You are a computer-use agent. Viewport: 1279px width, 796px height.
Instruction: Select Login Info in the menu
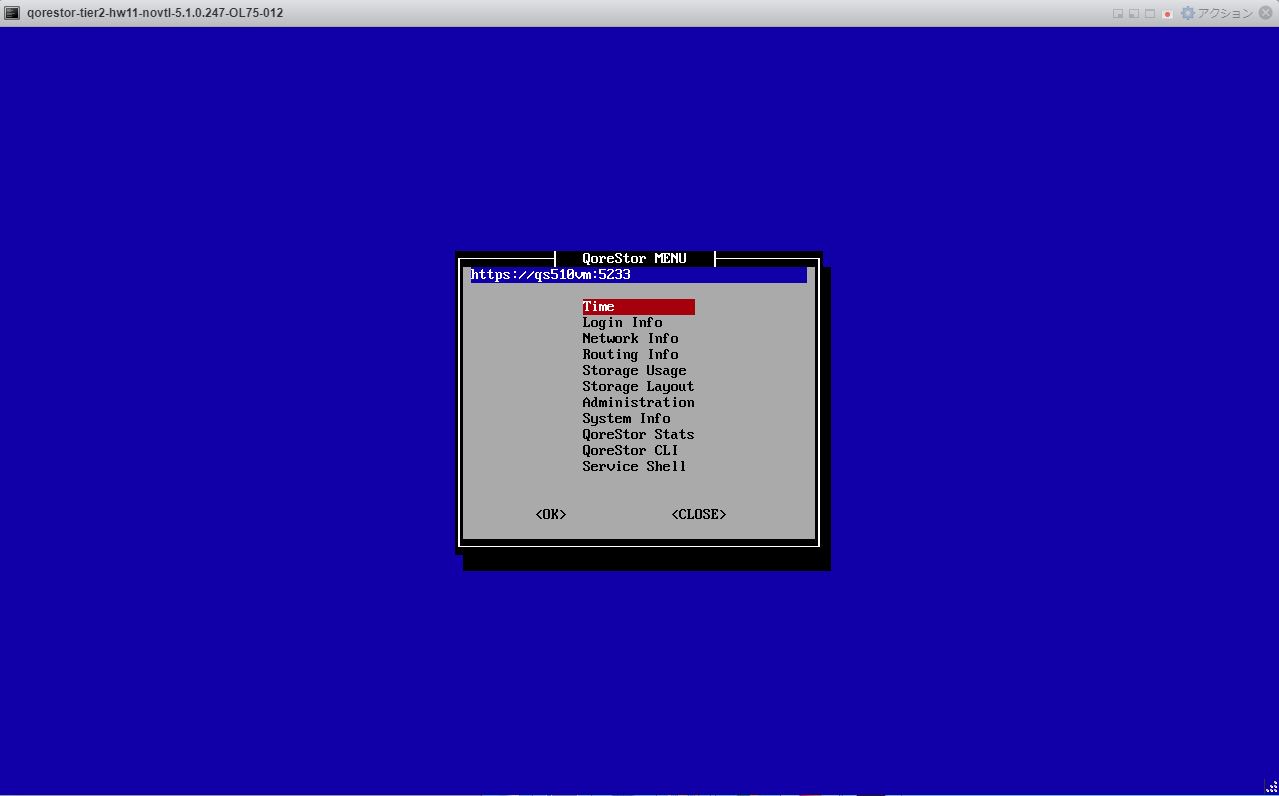[x=622, y=323]
